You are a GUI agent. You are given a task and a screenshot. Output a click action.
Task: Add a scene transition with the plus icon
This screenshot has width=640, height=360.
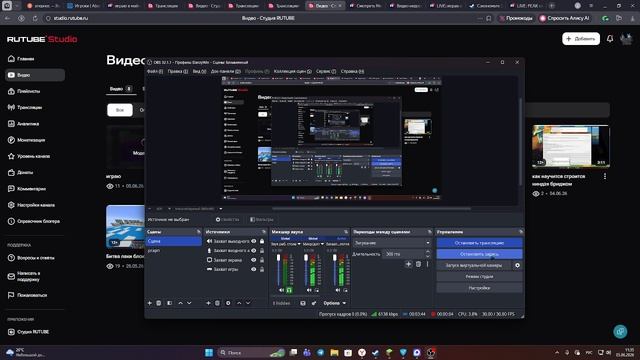pos(408,264)
